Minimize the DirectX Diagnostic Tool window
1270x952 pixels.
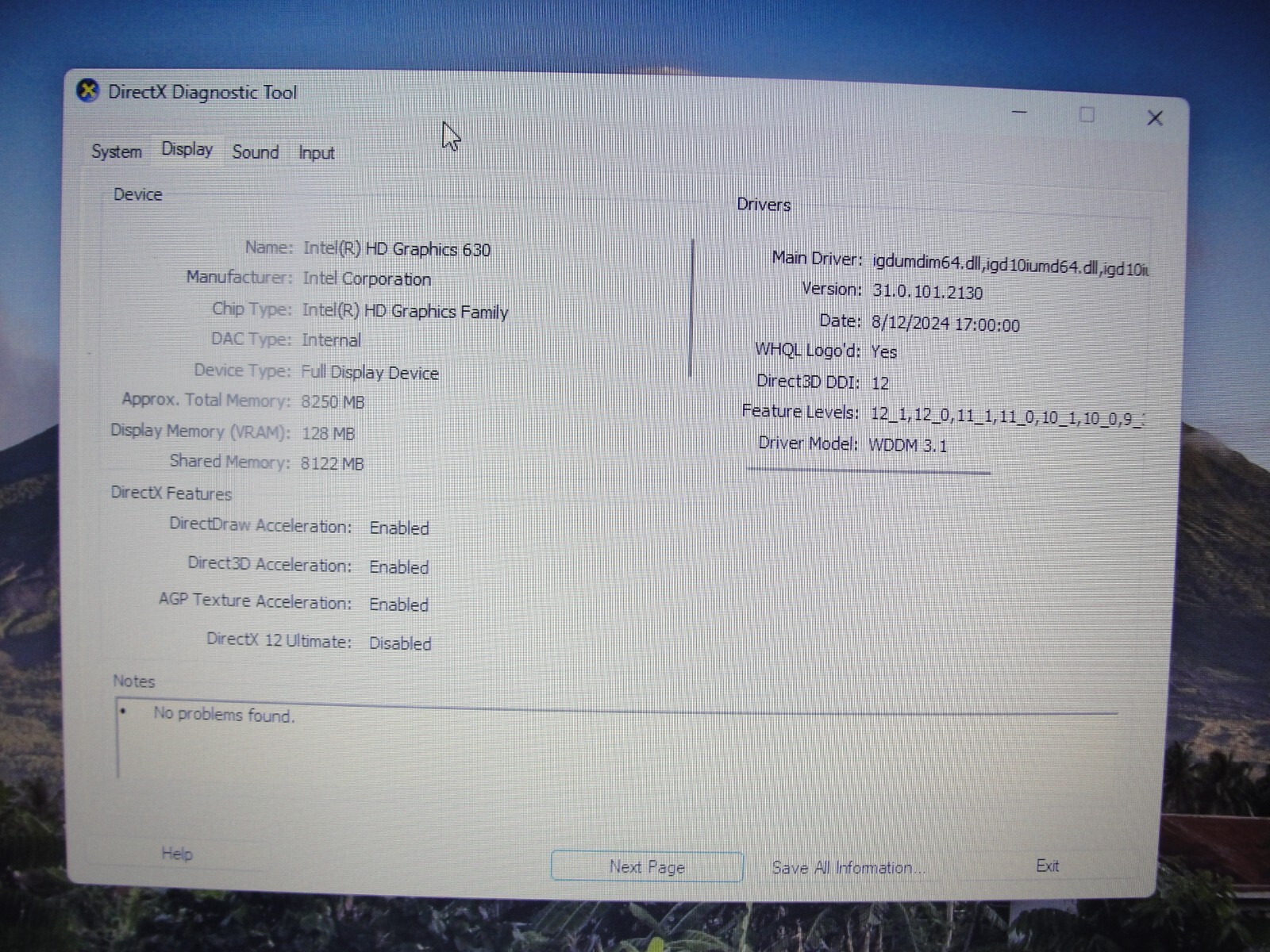(1020, 113)
